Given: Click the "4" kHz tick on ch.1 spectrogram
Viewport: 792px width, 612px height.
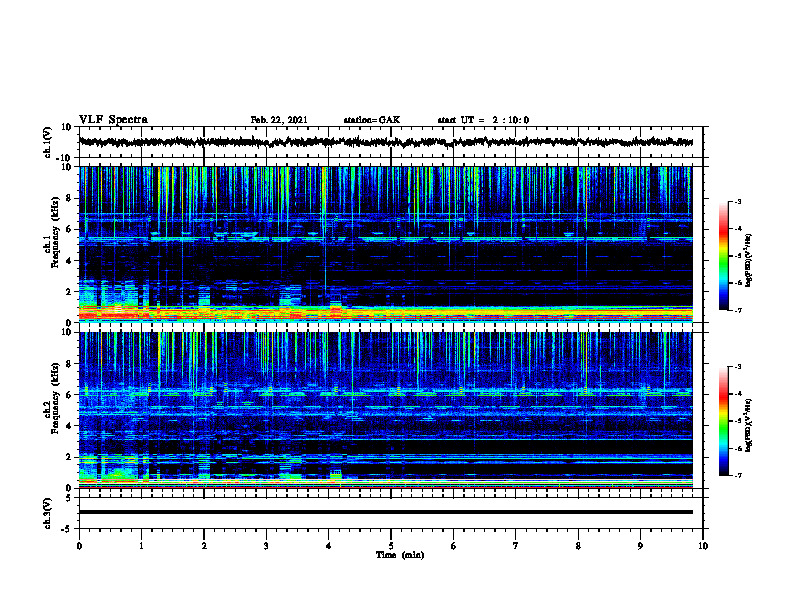Looking at the screenshot, I should [70, 261].
